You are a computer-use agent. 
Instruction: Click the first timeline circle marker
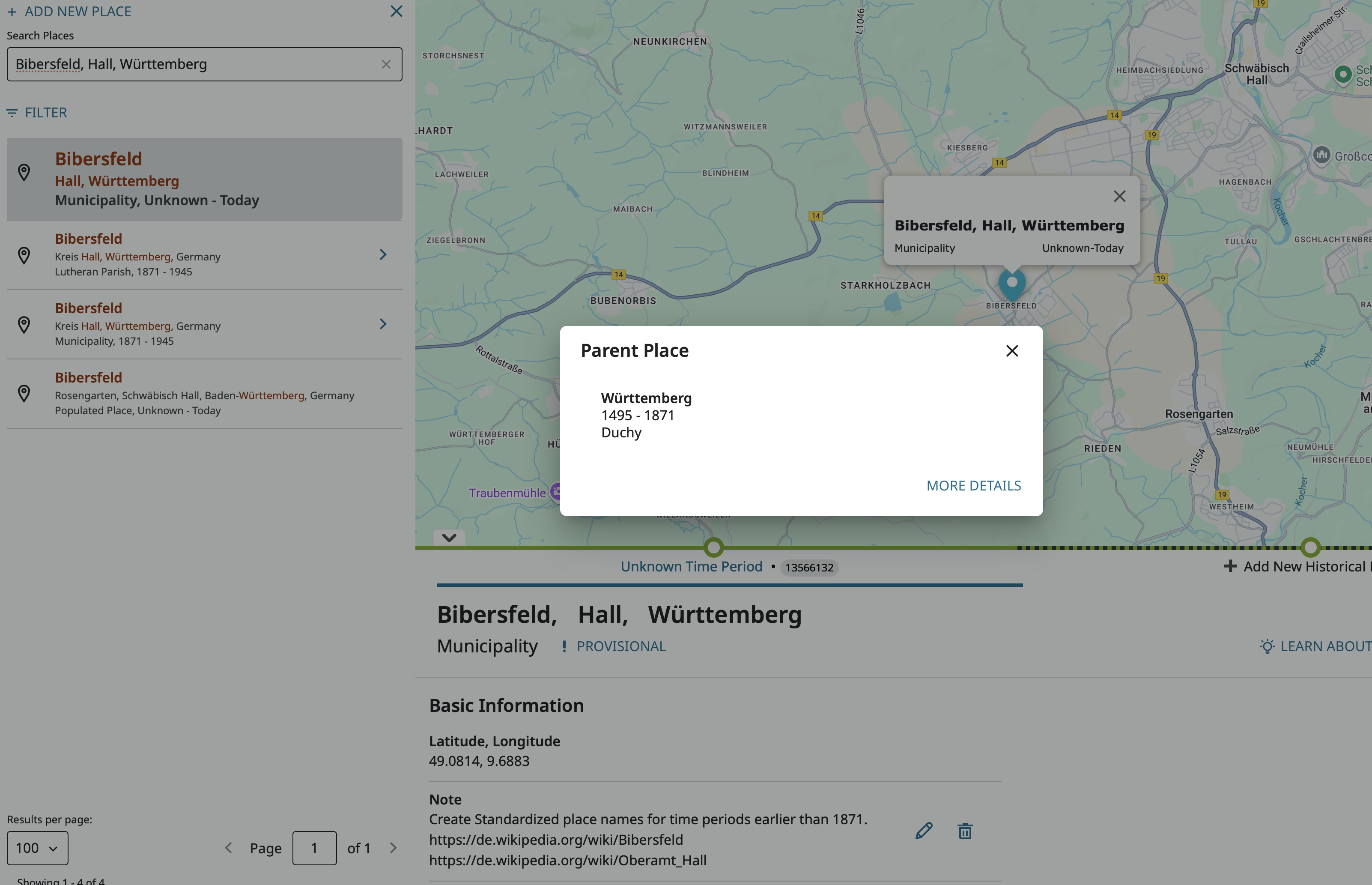714,548
